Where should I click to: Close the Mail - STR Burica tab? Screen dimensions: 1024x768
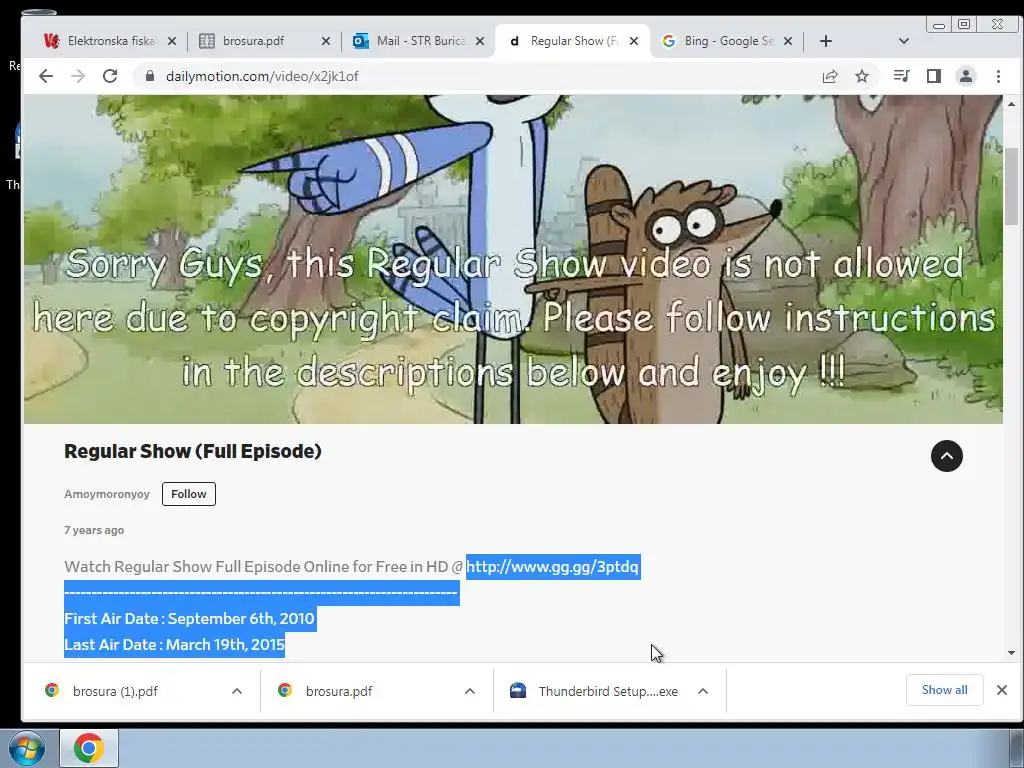point(480,41)
